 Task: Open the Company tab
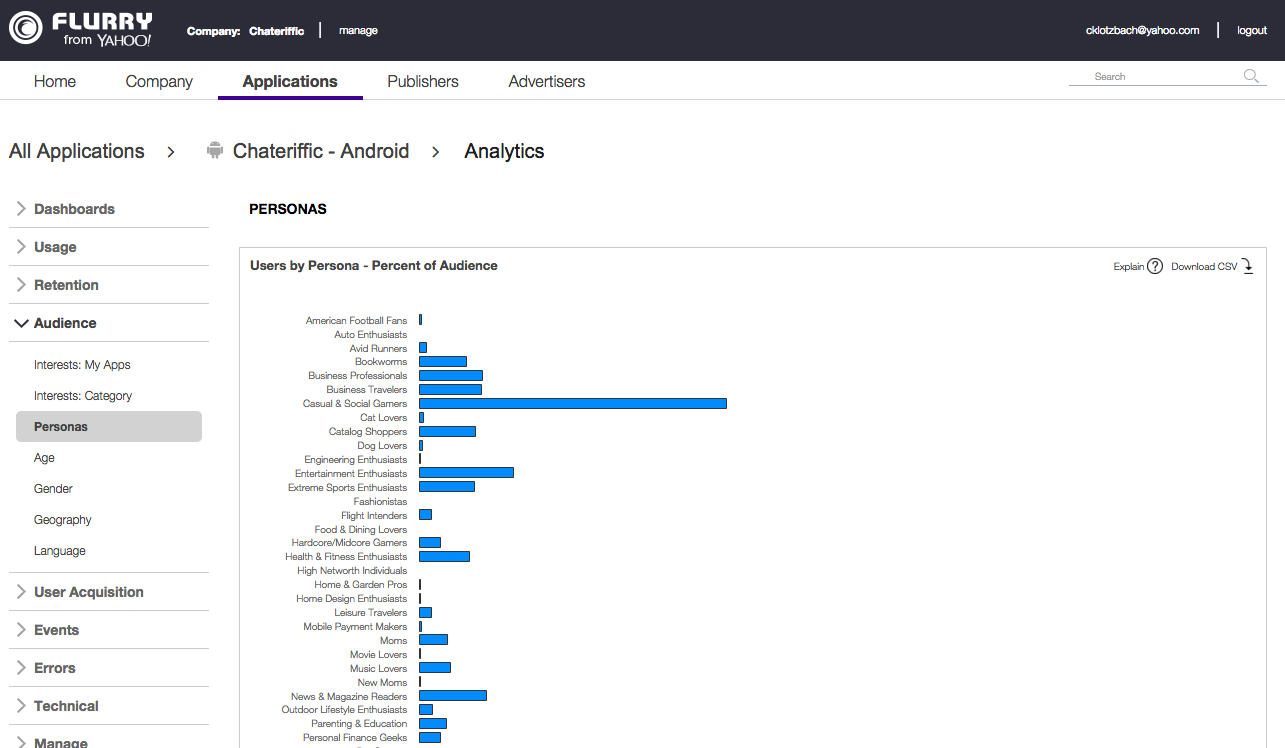click(158, 81)
